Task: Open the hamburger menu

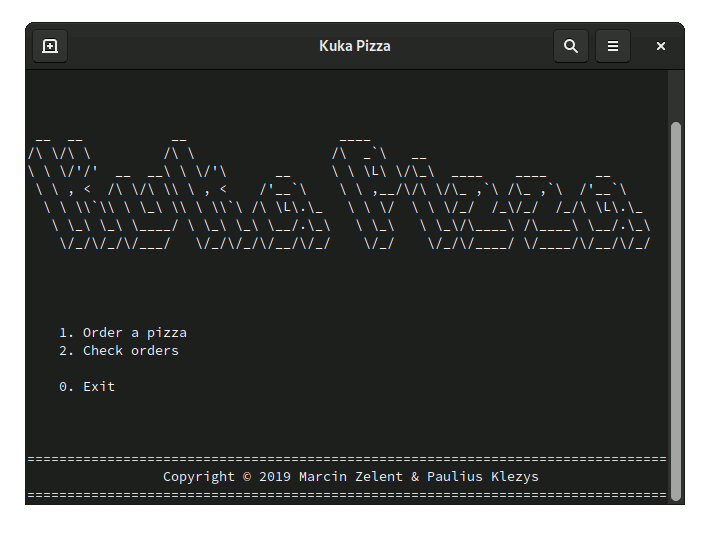Action: tap(613, 46)
